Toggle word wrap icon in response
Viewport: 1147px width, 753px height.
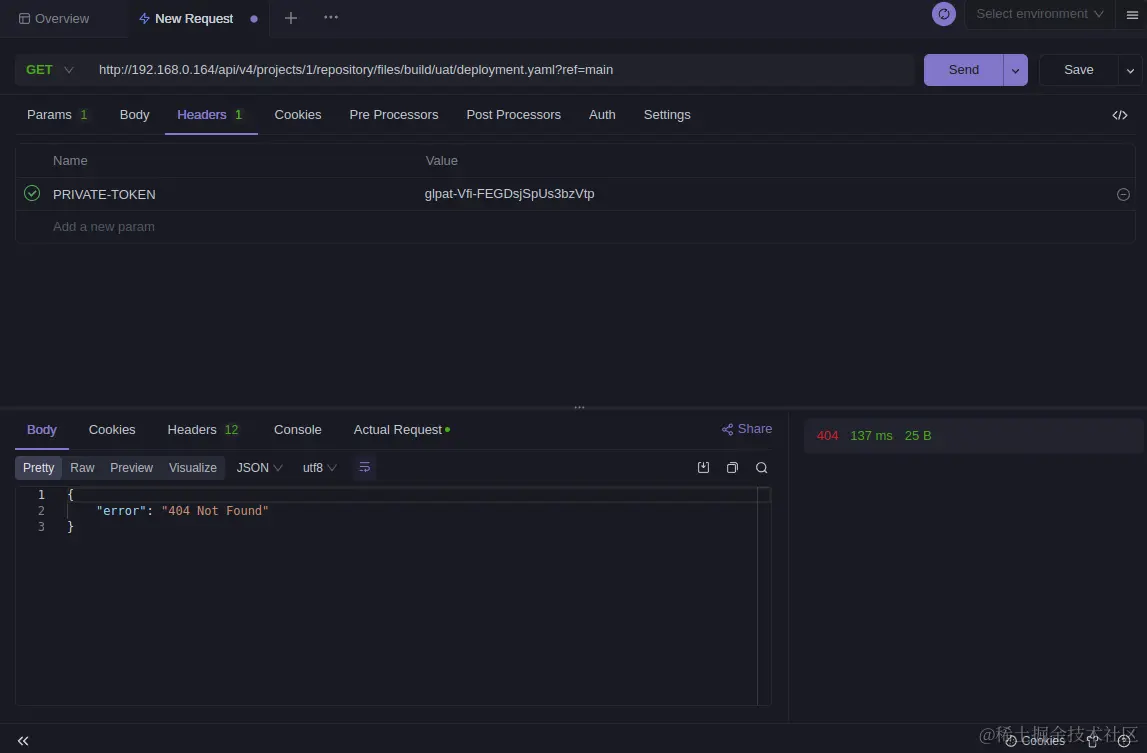[364, 468]
